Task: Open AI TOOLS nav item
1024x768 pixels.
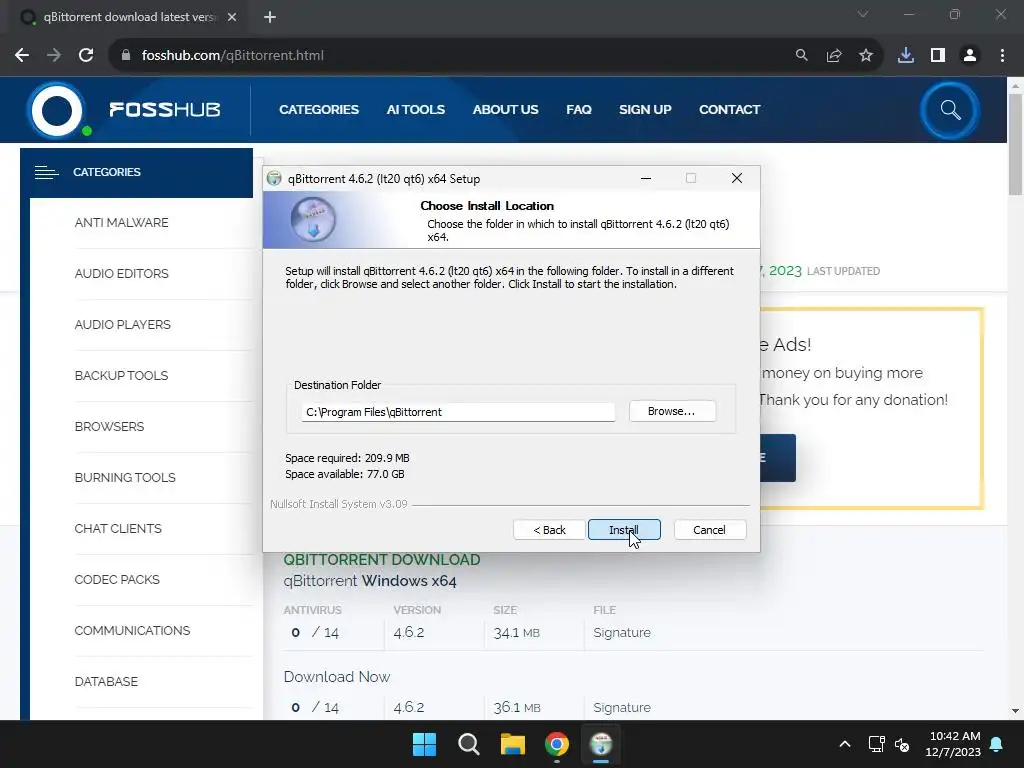Action: click(x=415, y=110)
